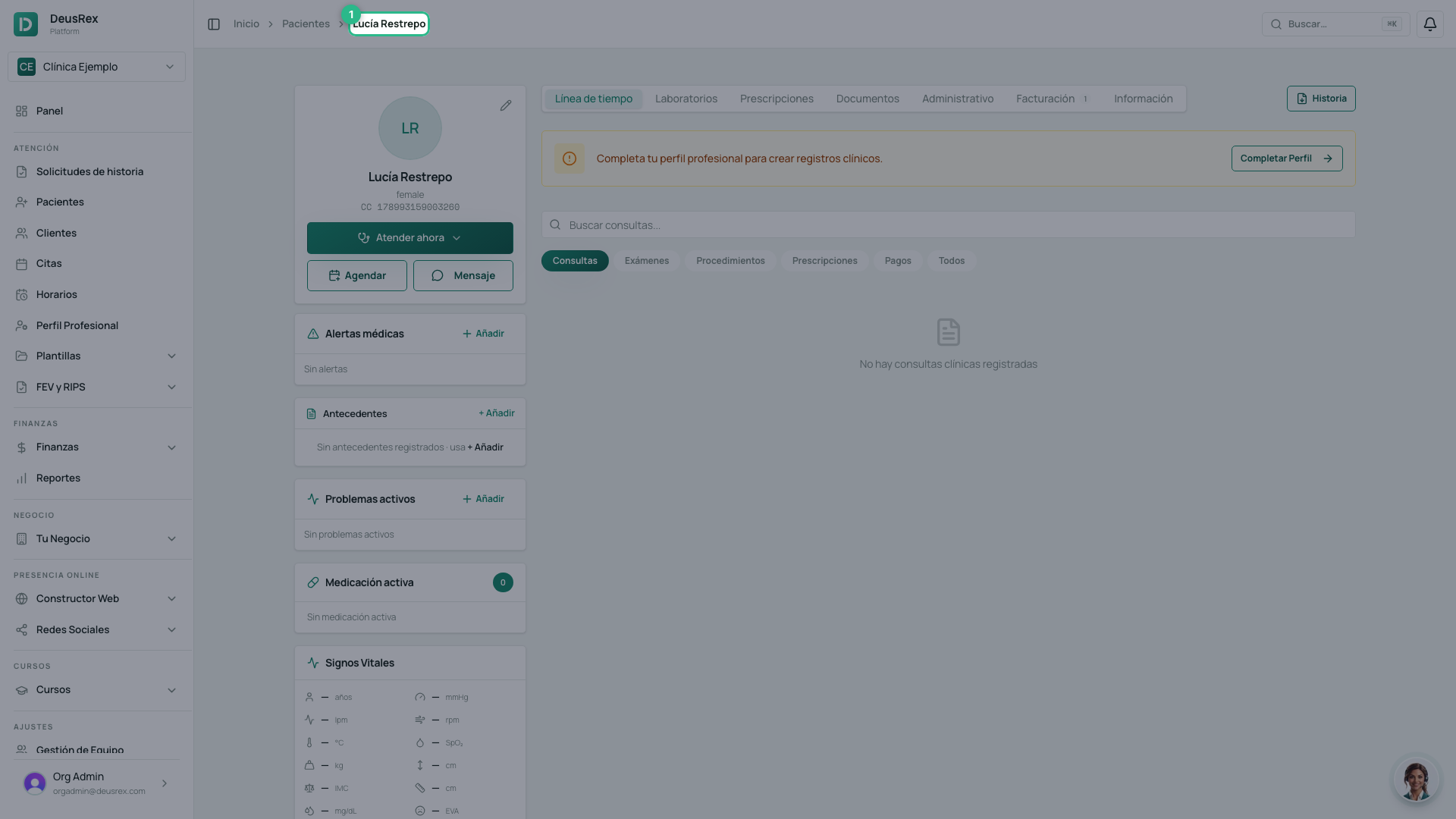Click the pencil edit patient icon
Image resolution: width=1456 pixels, height=819 pixels.
coord(506,105)
